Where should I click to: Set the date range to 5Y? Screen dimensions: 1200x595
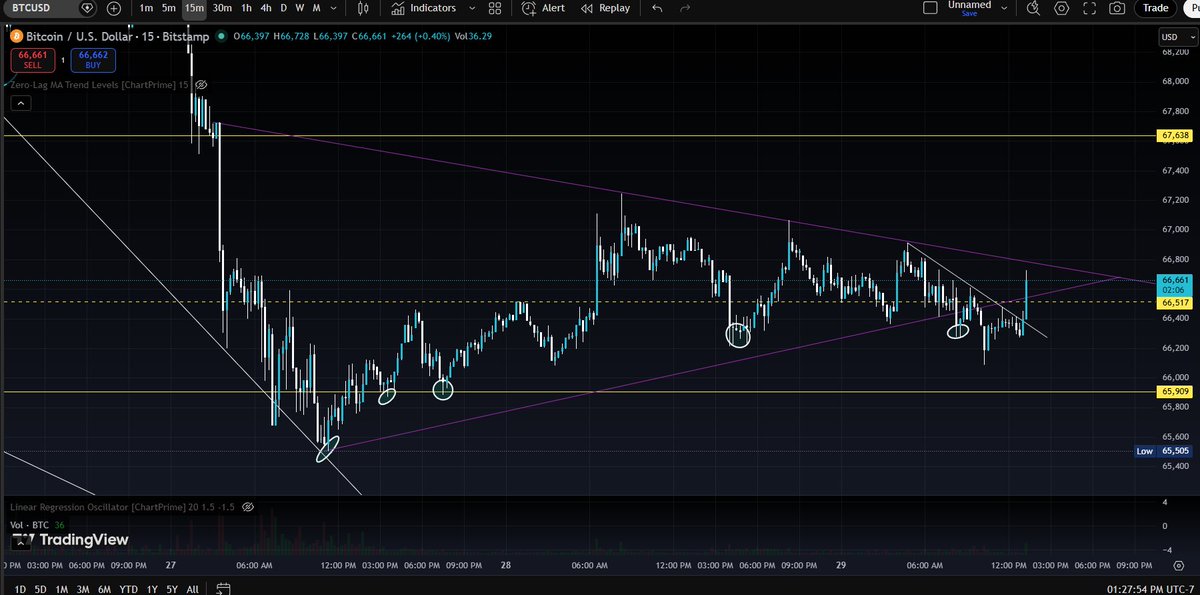coord(171,589)
